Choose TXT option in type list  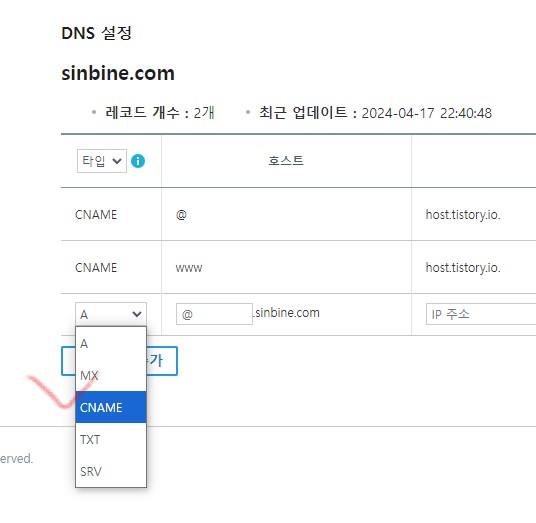111,439
